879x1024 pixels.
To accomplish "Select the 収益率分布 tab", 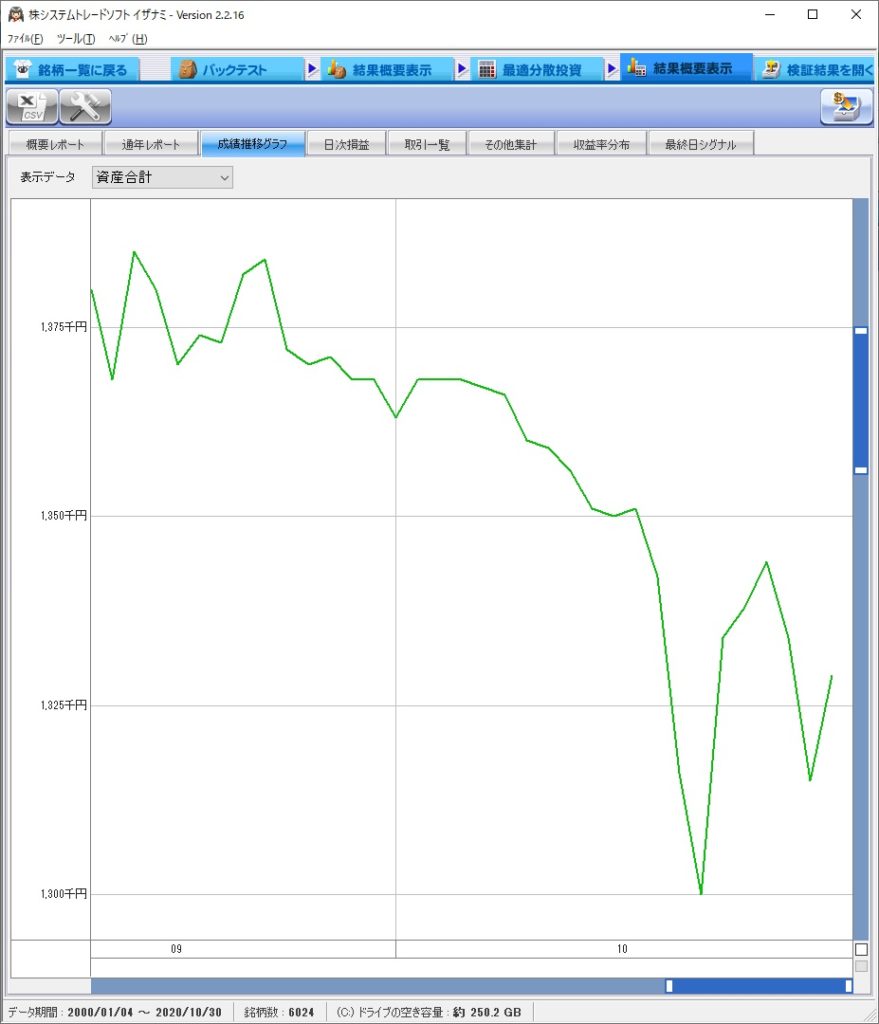I will (x=601, y=145).
